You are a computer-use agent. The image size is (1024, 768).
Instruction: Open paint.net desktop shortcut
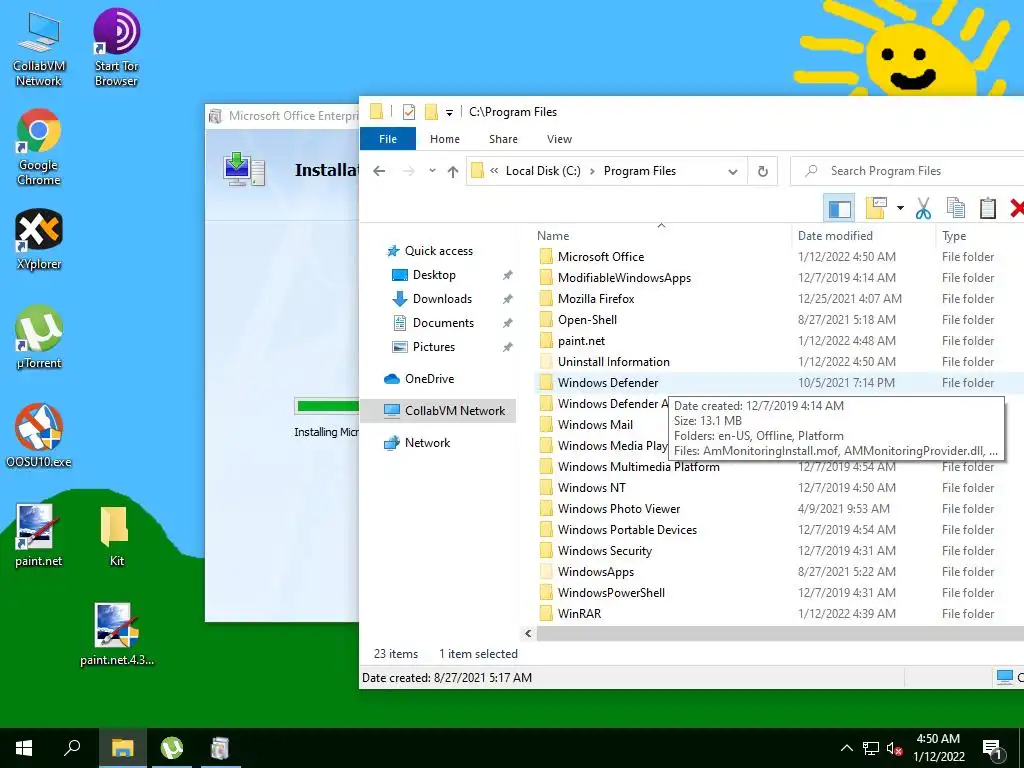click(39, 536)
